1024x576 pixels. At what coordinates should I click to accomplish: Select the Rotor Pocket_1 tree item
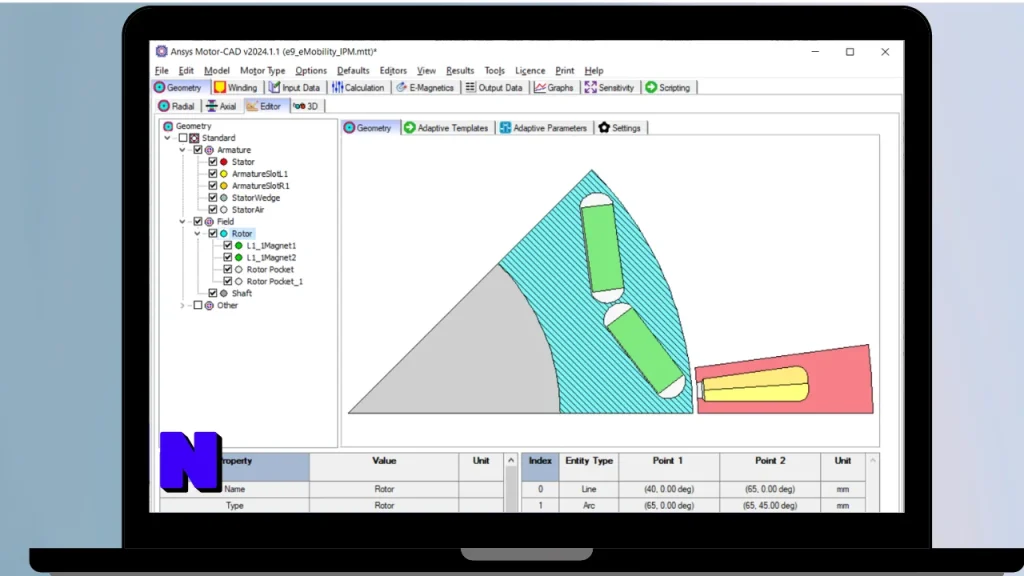tap(275, 281)
